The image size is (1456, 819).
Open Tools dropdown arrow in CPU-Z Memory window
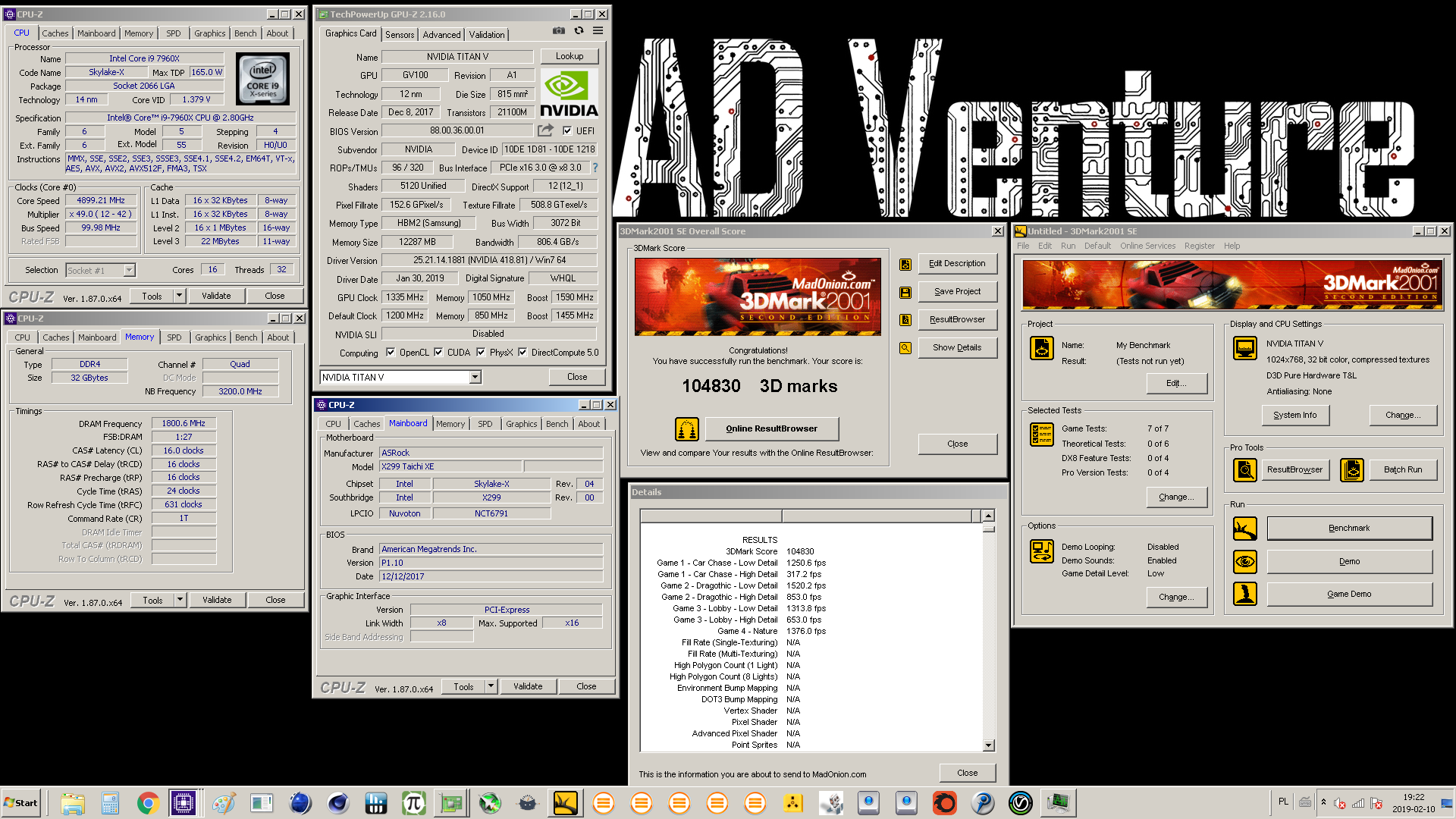pos(180,600)
